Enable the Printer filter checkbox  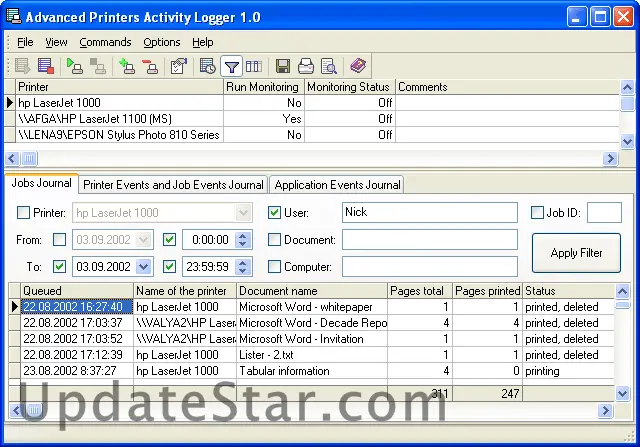(23, 212)
